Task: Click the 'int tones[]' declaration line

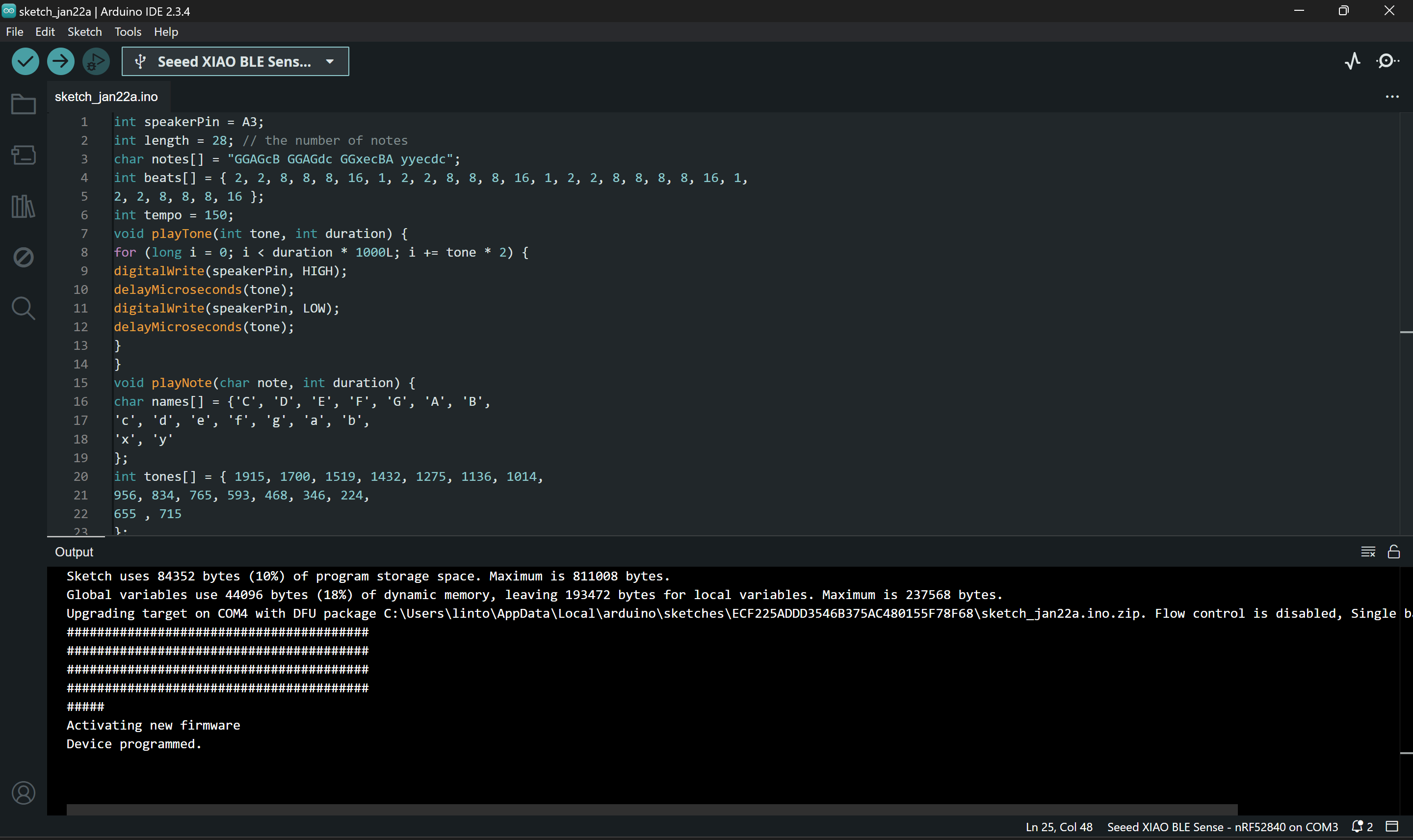Action: [328, 476]
